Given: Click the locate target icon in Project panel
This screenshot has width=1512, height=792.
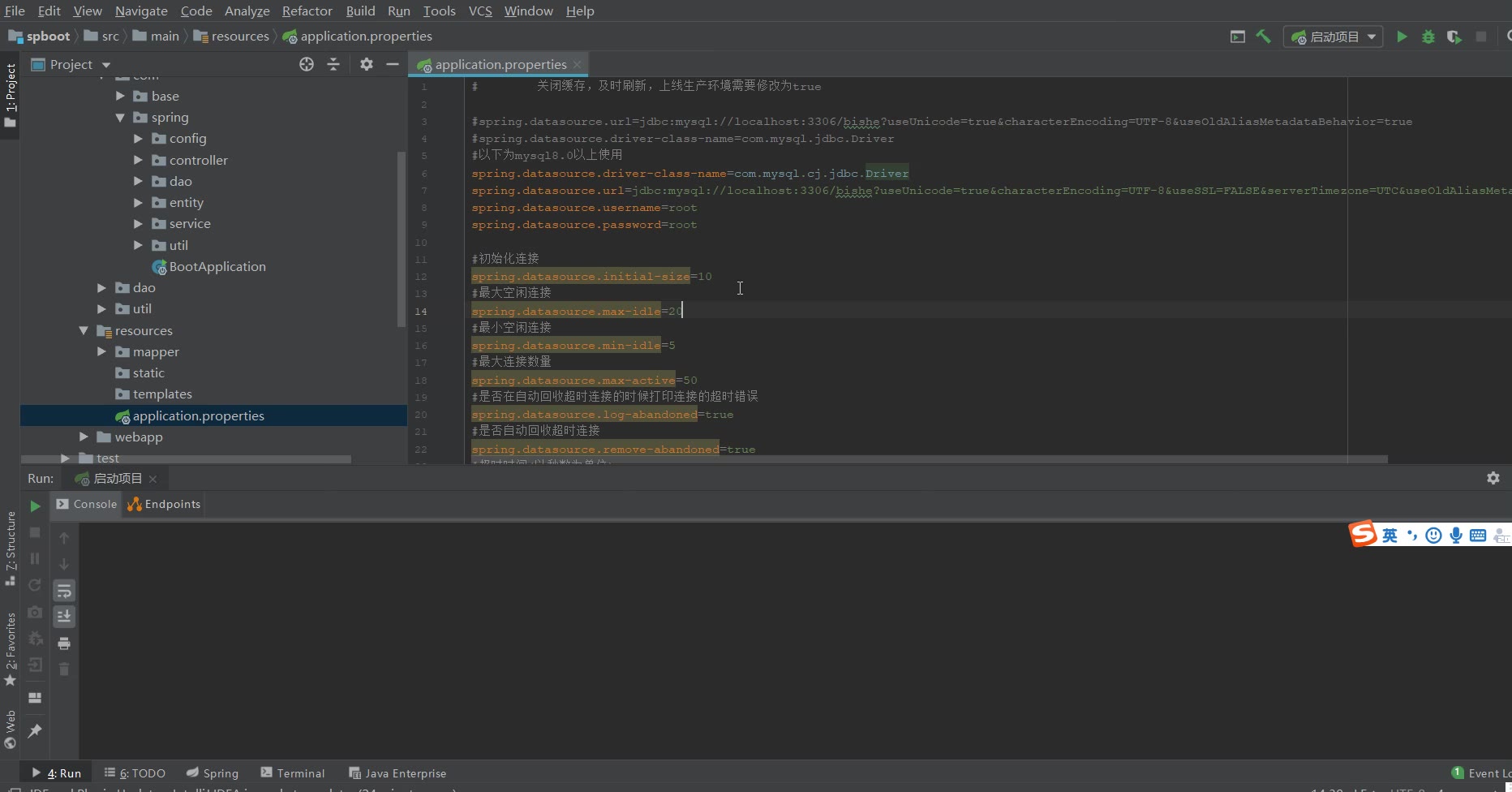Looking at the screenshot, I should click(x=307, y=64).
